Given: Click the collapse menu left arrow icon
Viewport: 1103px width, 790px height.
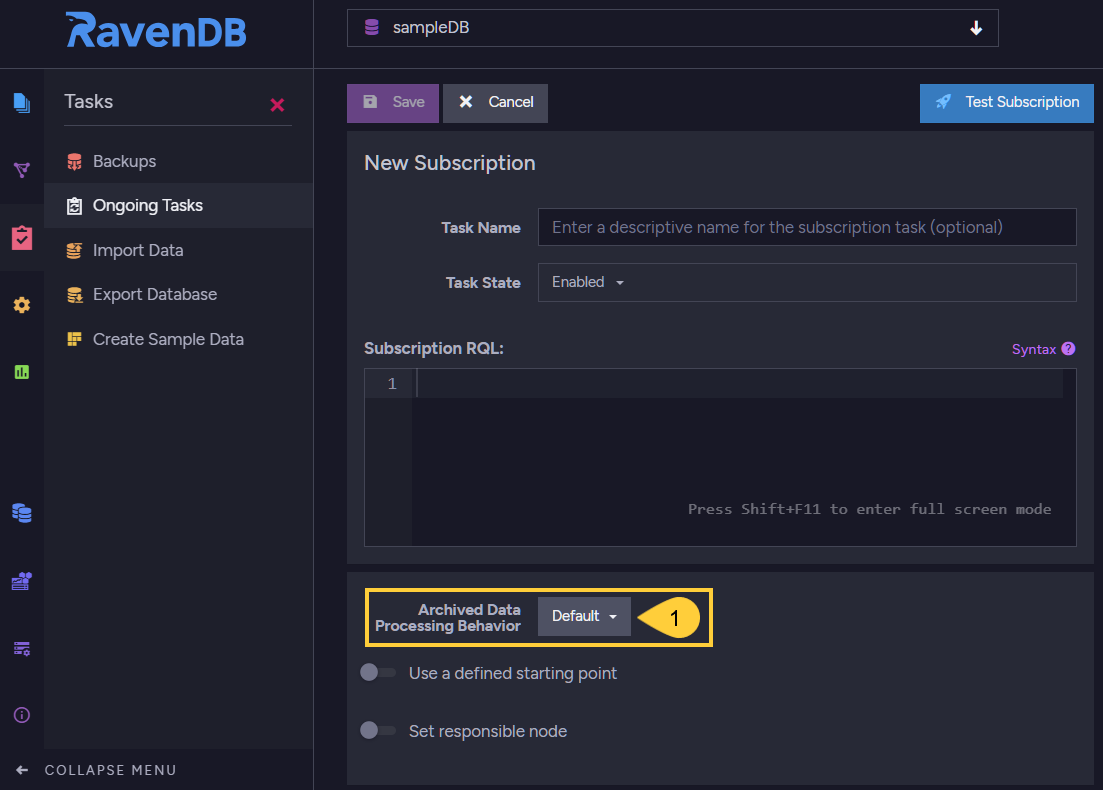Looking at the screenshot, I should point(22,770).
